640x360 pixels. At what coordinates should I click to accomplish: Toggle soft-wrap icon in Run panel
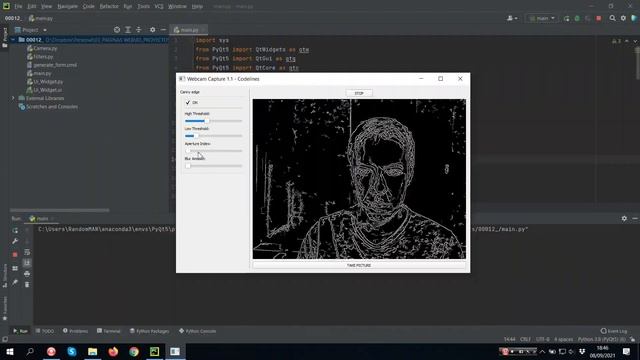pos(27,252)
